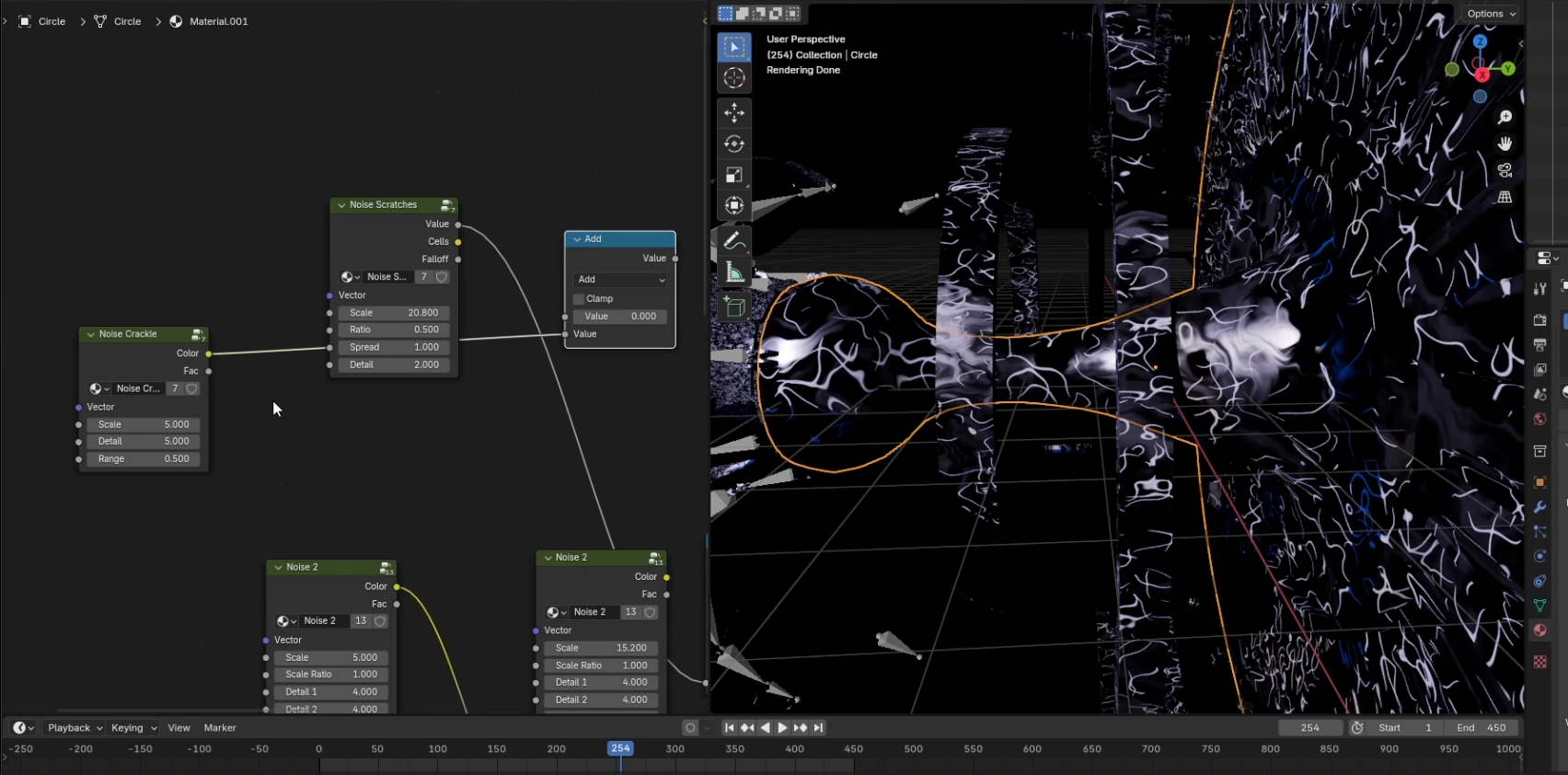Select the Select Box tool
This screenshot has width=1568, height=775.
tap(733, 47)
